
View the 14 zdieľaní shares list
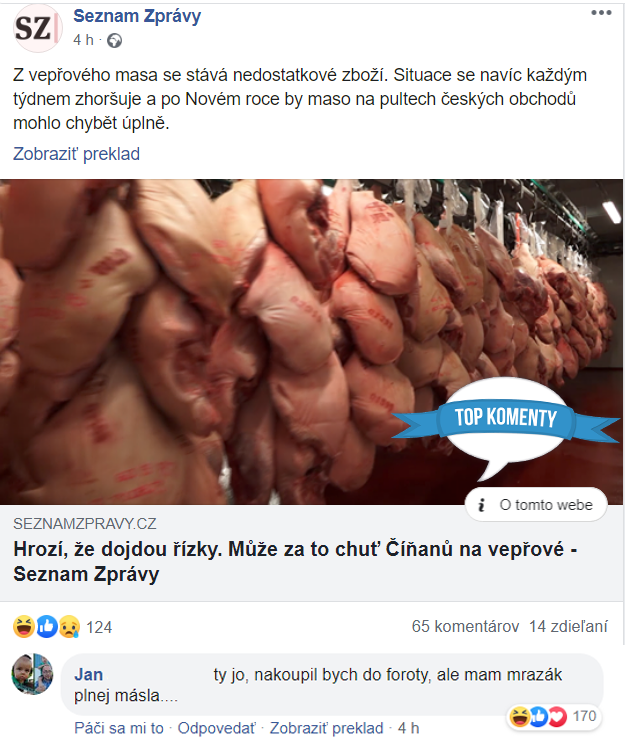(568, 626)
